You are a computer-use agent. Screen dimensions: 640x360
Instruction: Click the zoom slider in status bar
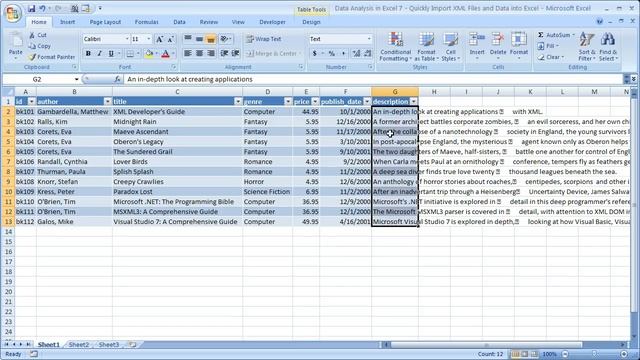pos(594,354)
